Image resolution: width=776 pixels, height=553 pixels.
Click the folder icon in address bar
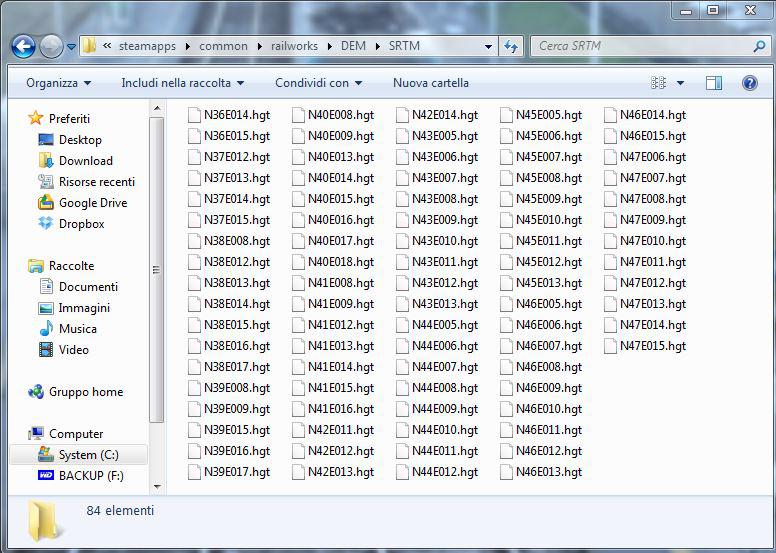point(89,46)
